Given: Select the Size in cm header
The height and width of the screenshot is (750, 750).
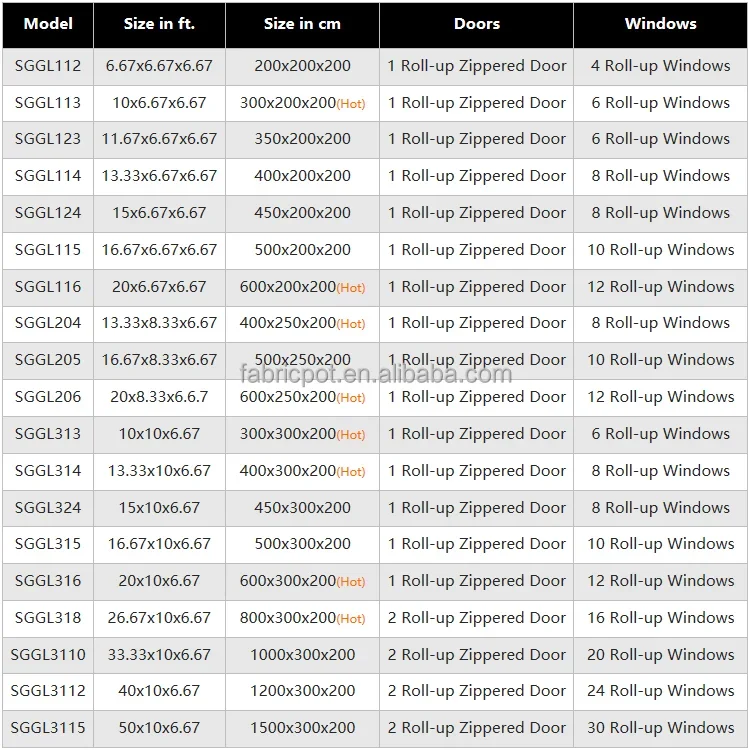Looking at the screenshot, I should tap(302, 24).
